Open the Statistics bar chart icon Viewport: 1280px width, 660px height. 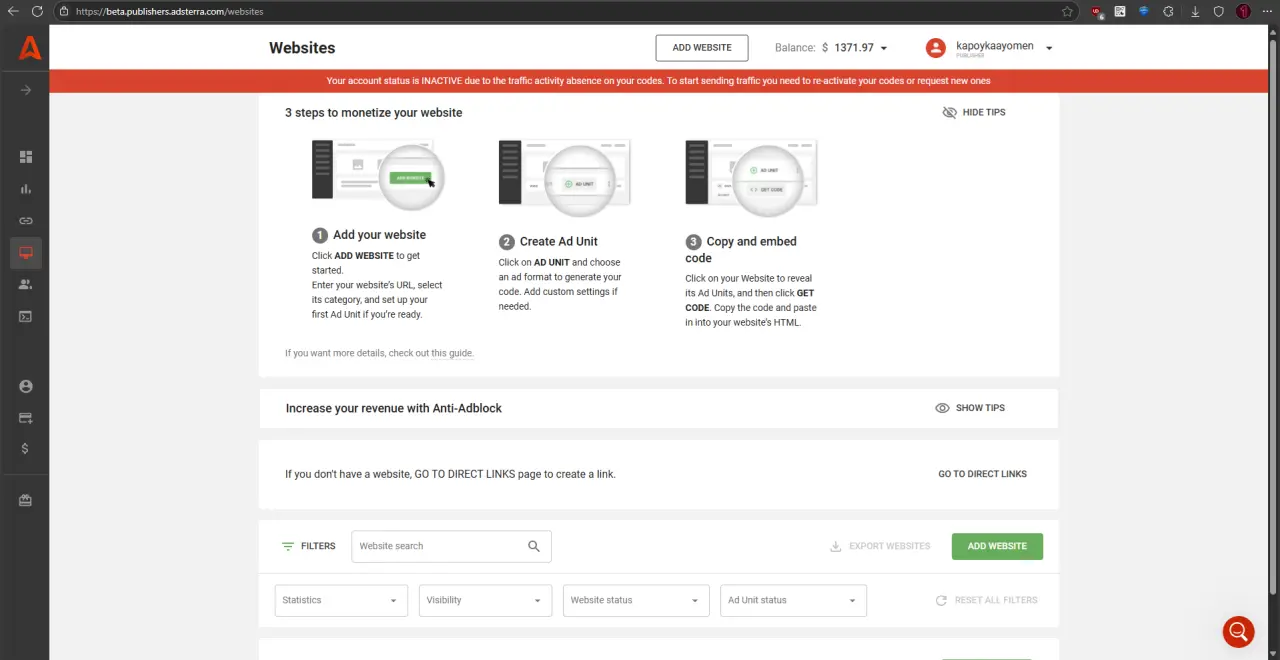point(26,189)
